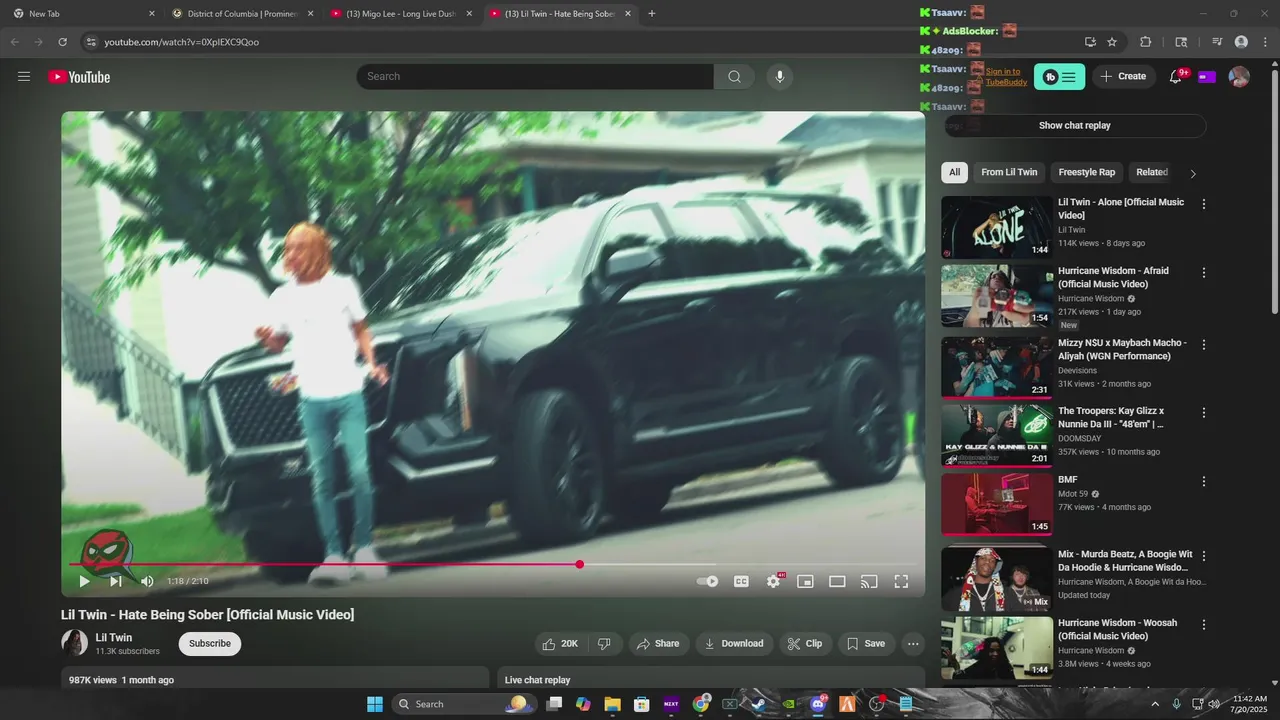Save the video to a playlist
The width and height of the screenshot is (1280, 720).
(866, 643)
